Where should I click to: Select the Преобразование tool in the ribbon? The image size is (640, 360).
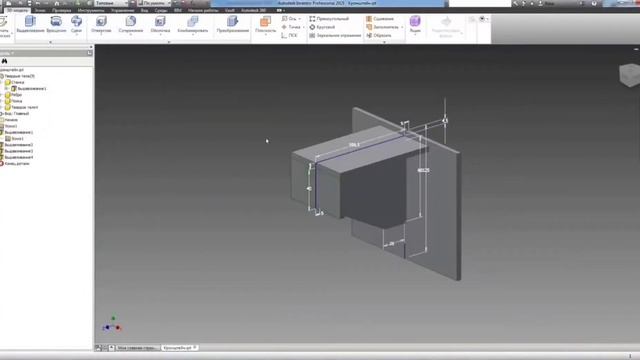[232, 24]
